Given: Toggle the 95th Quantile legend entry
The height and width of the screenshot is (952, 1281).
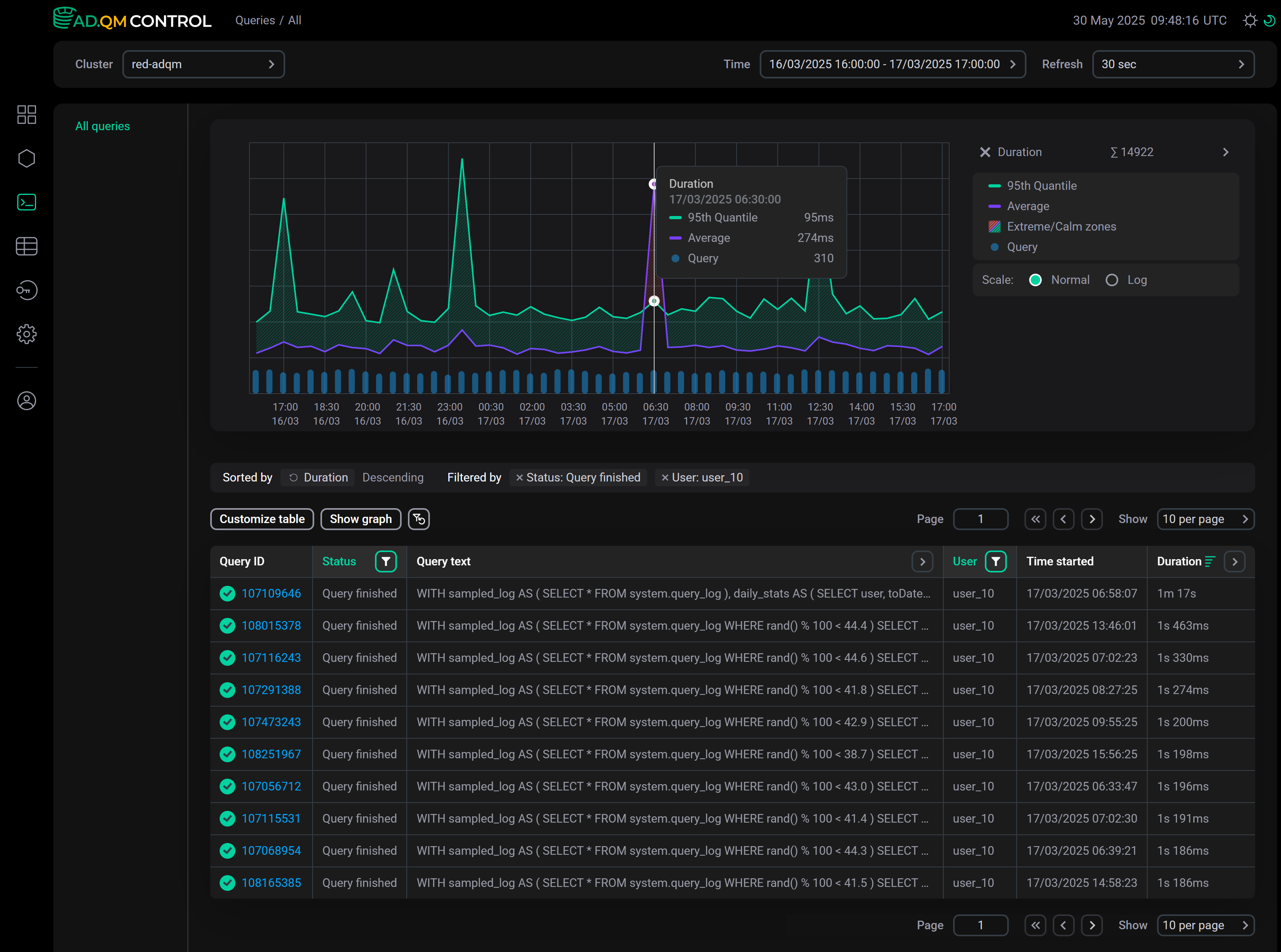Looking at the screenshot, I should pos(1041,185).
